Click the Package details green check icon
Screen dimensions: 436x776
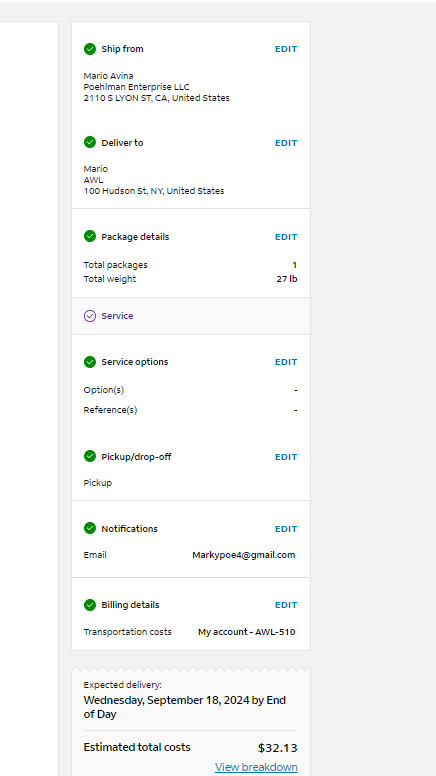pos(90,237)
